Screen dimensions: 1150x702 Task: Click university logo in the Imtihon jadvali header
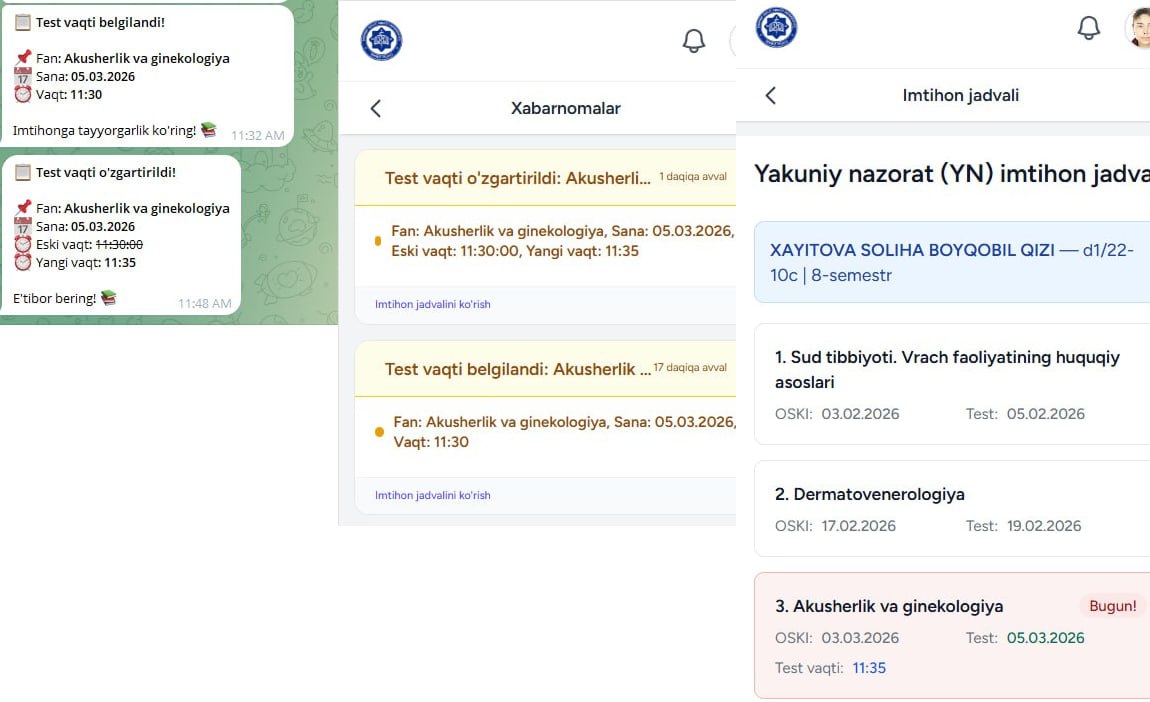click(776, 28)
